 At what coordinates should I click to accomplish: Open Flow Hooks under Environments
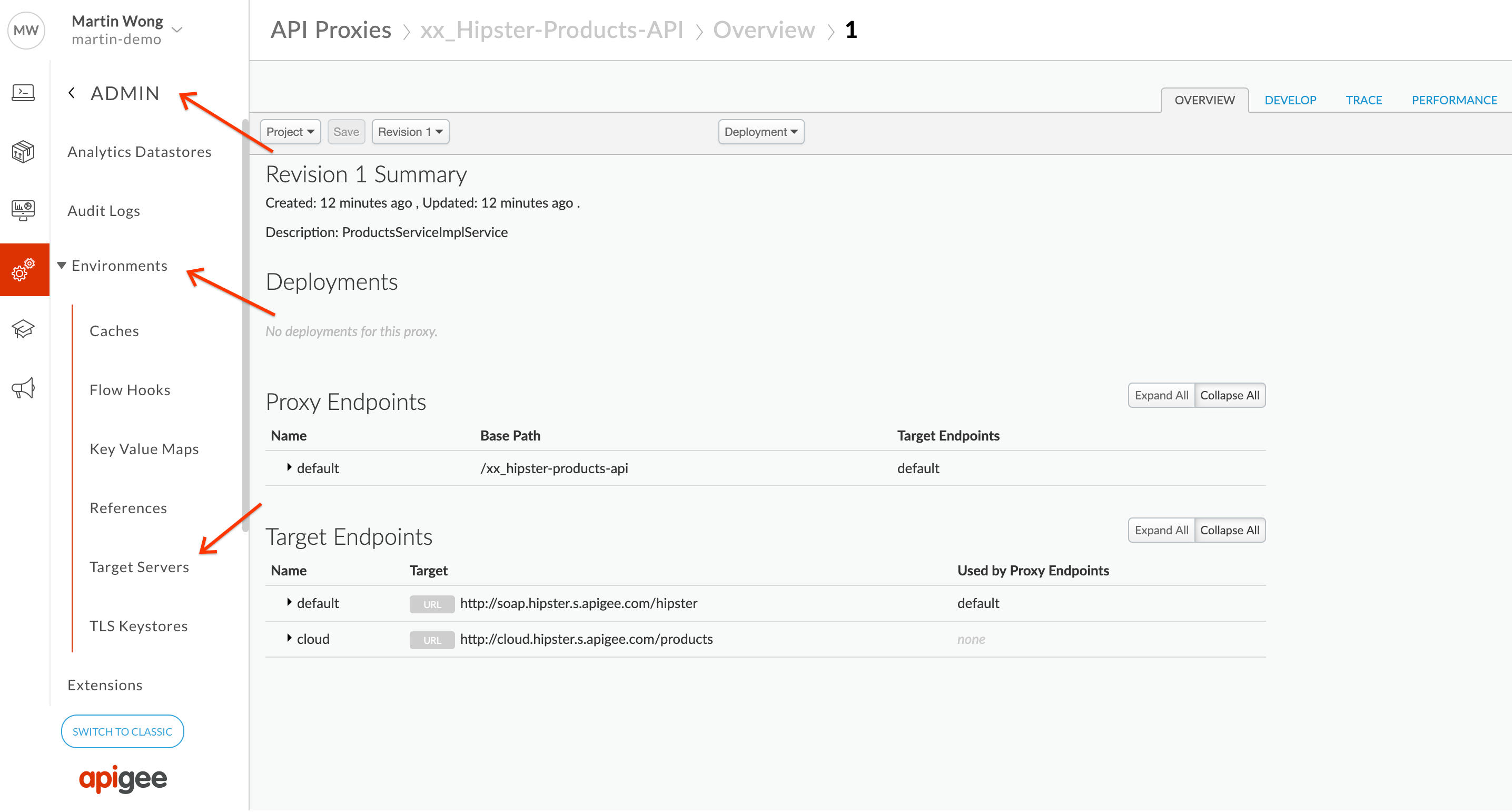(130, 390)
